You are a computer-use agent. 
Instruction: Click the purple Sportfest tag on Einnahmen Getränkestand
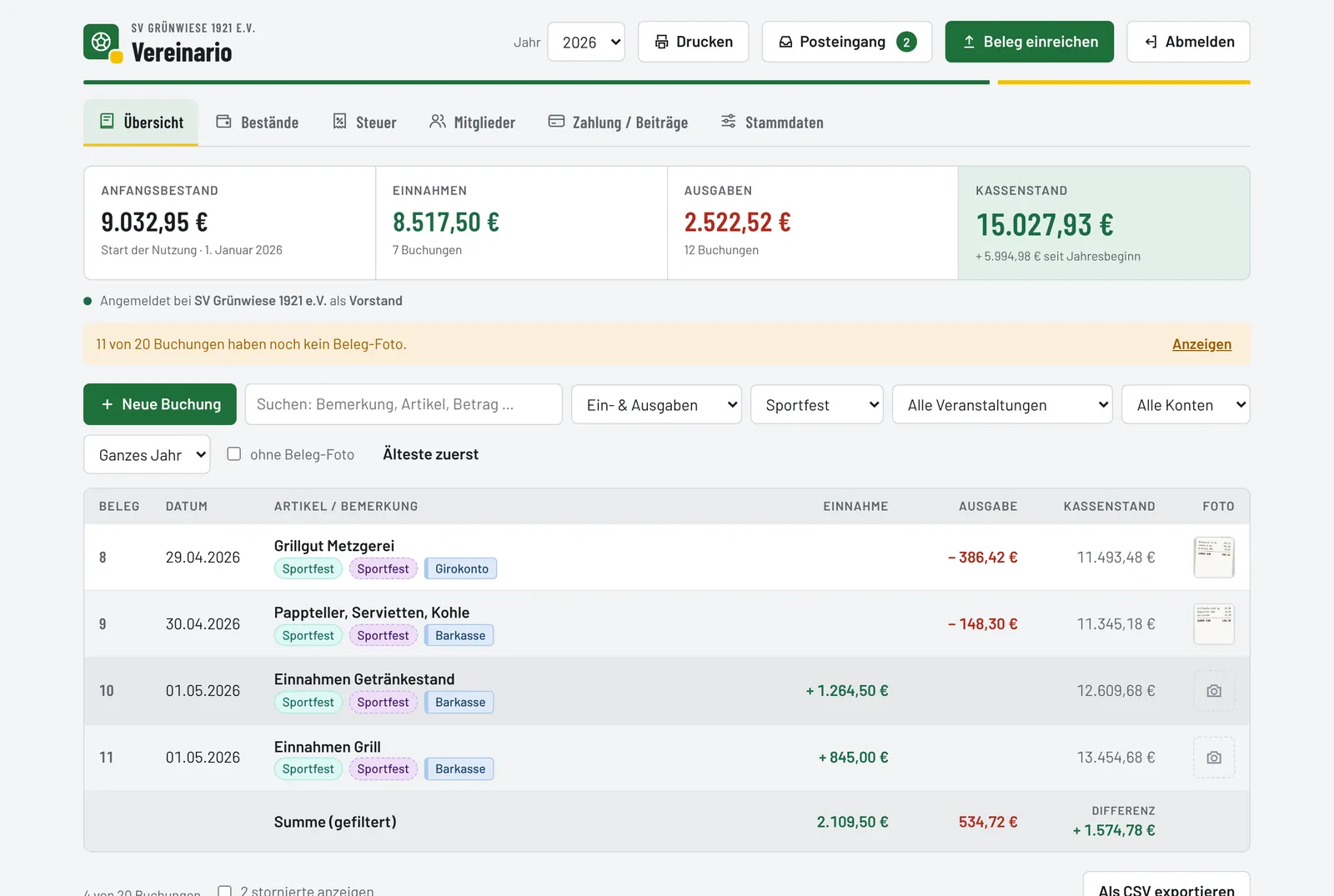point(384,702)
